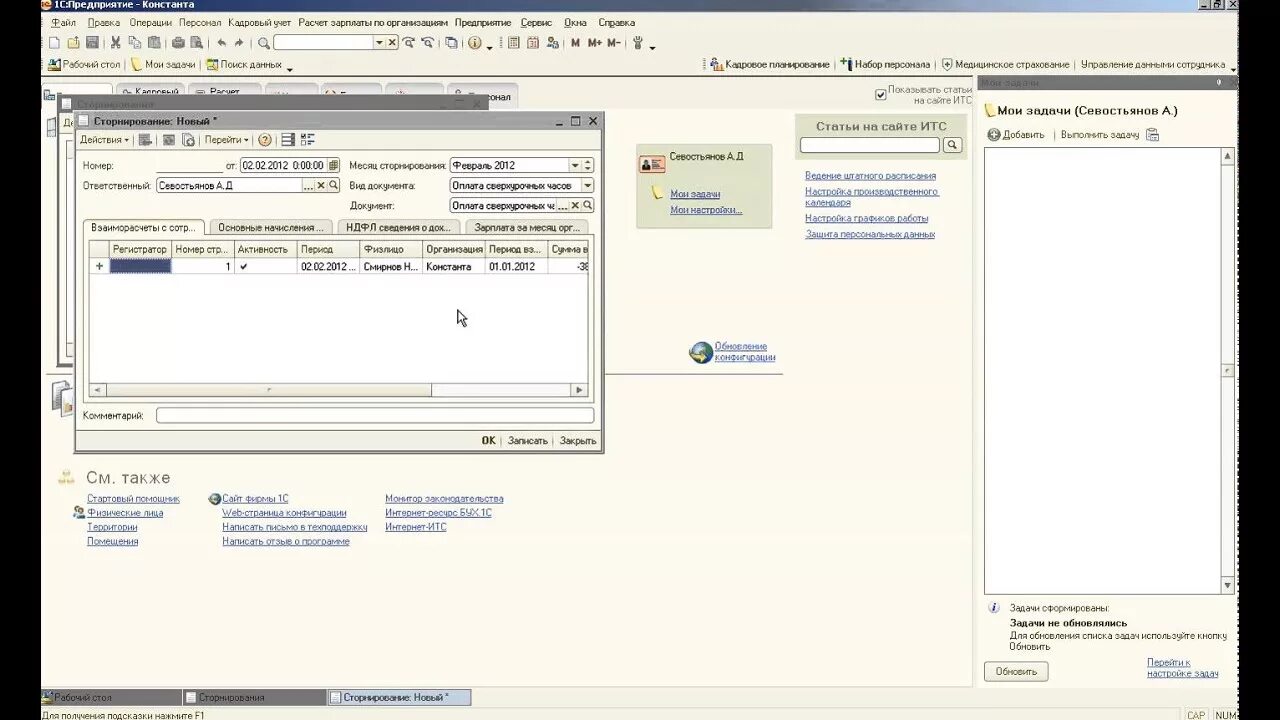1280x720 pixels.
Task: Open the Ответственный magnifier lookup icon
Action: pos(335,186)
